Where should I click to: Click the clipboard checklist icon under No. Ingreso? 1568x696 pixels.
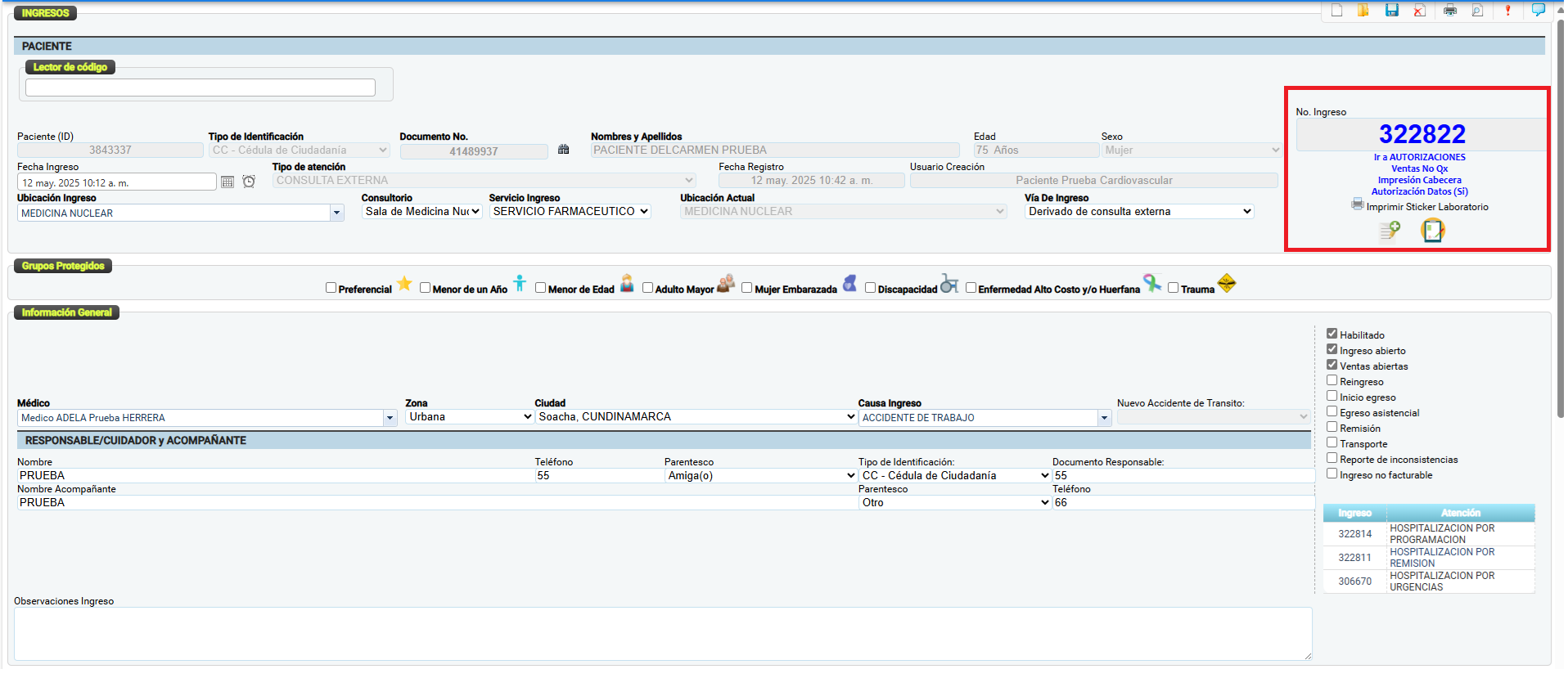[x=1432, y=231]
